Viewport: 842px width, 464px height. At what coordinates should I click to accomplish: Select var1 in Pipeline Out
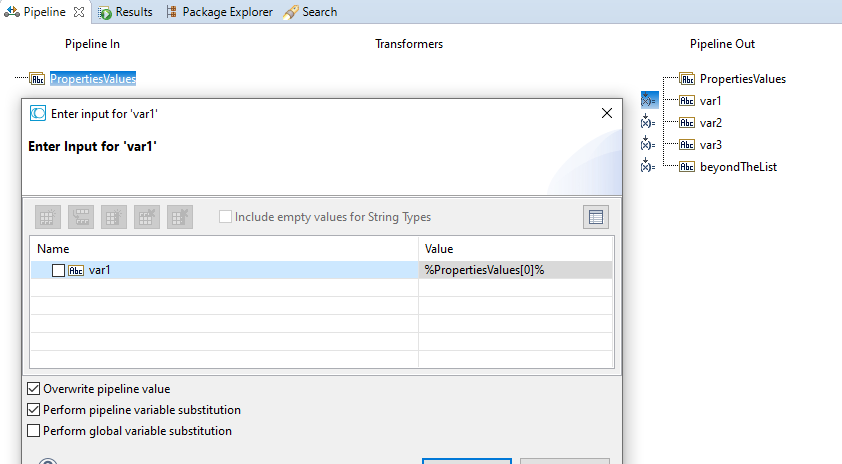710,101
